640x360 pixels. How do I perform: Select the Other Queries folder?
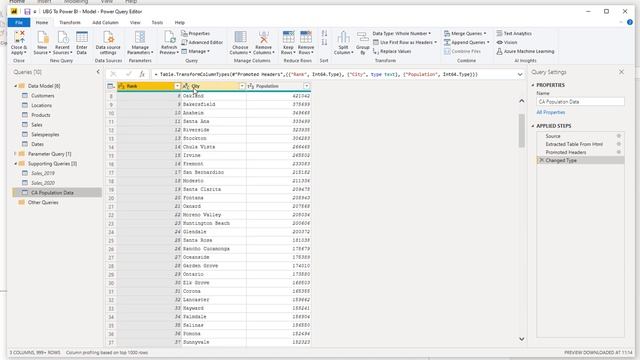[43, 202]
